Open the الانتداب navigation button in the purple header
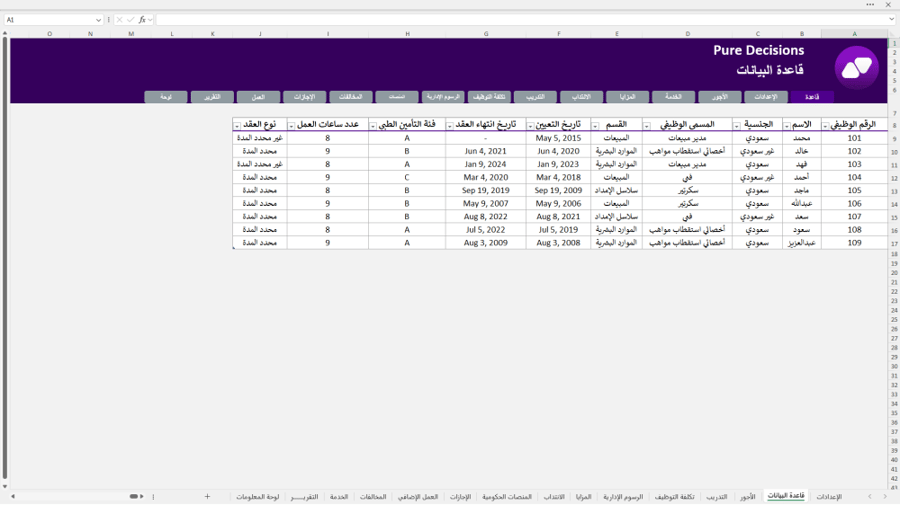Image resolution: width=900 pixels, height=505 pixels. [x=581, y=97]
